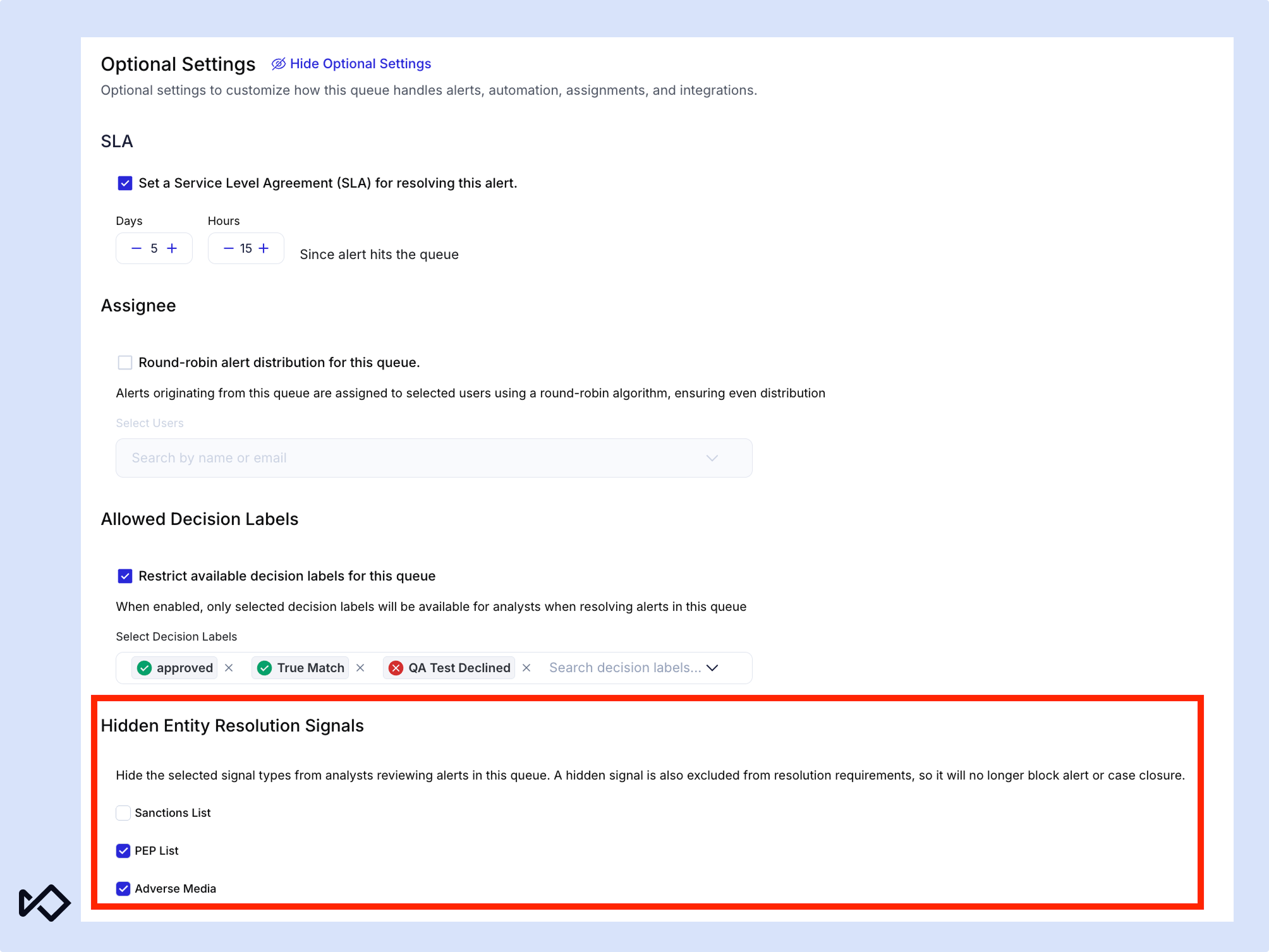Screen dimensions: 1269x952
Task: Remove the approved decision label
Action: coord(229,668)
